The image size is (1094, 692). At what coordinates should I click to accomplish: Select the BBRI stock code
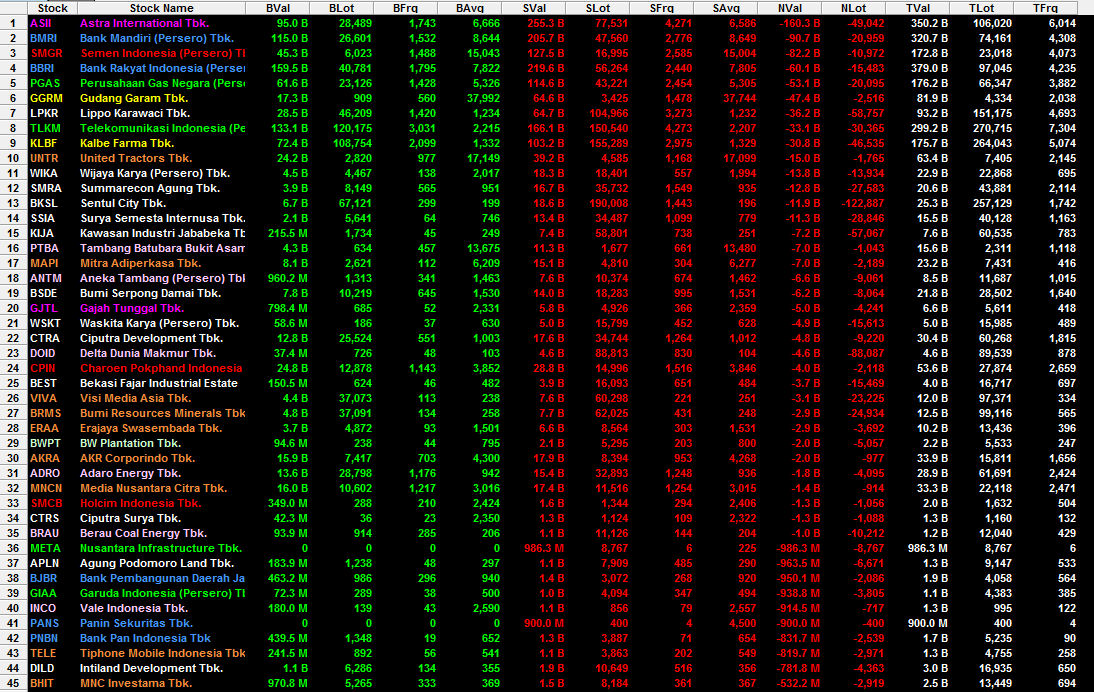[43, 68]
